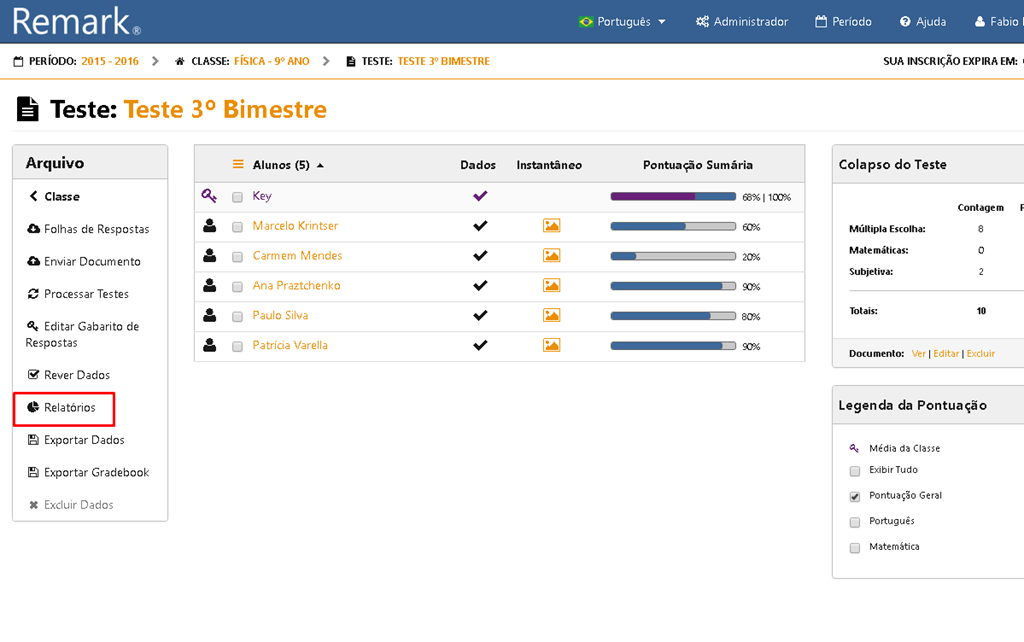Enable the Exibir Tudo checkbox

pyautogui.click(x=854, y=470)
